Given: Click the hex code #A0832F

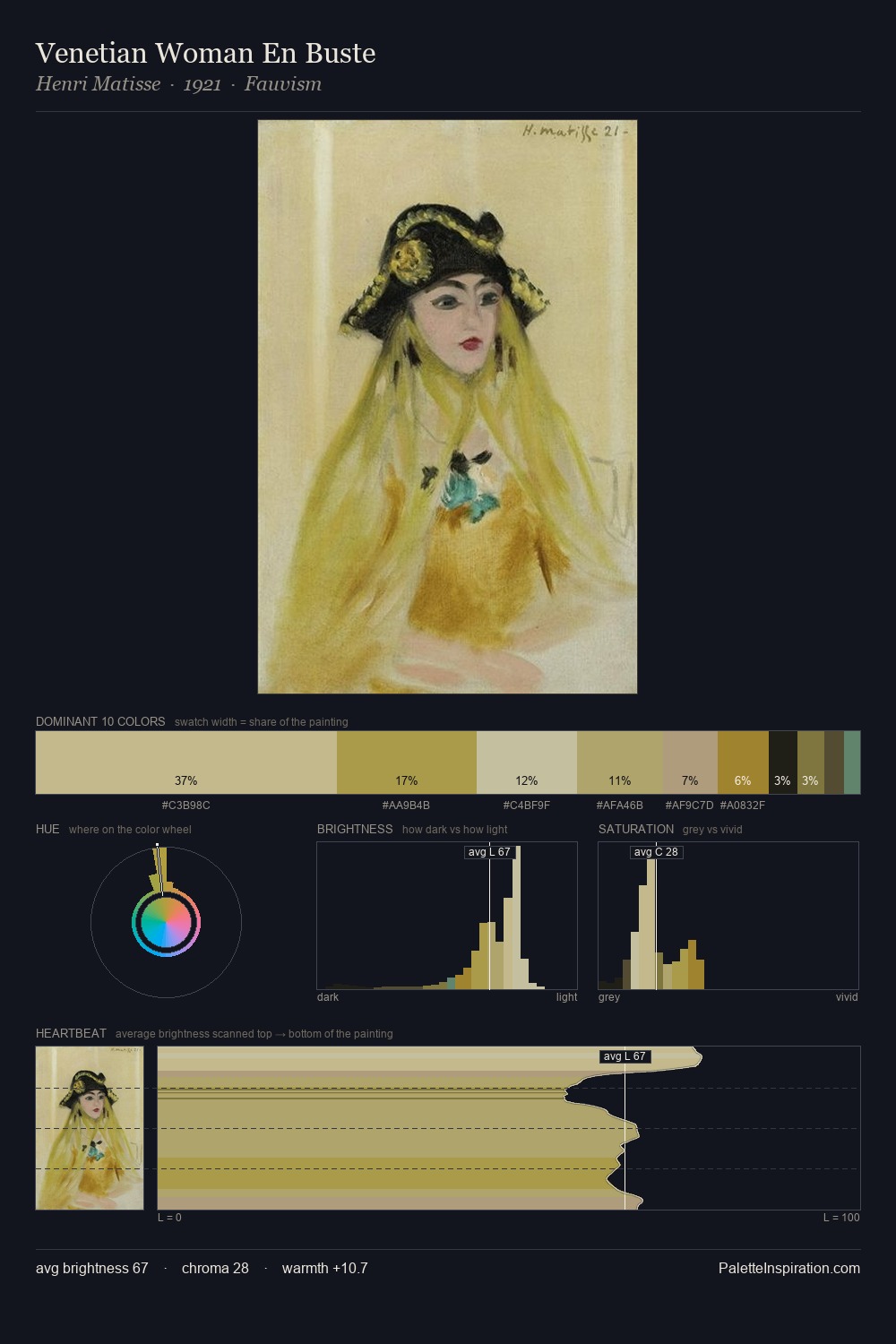Looking at the screenshot, I should tap(743, 806).
